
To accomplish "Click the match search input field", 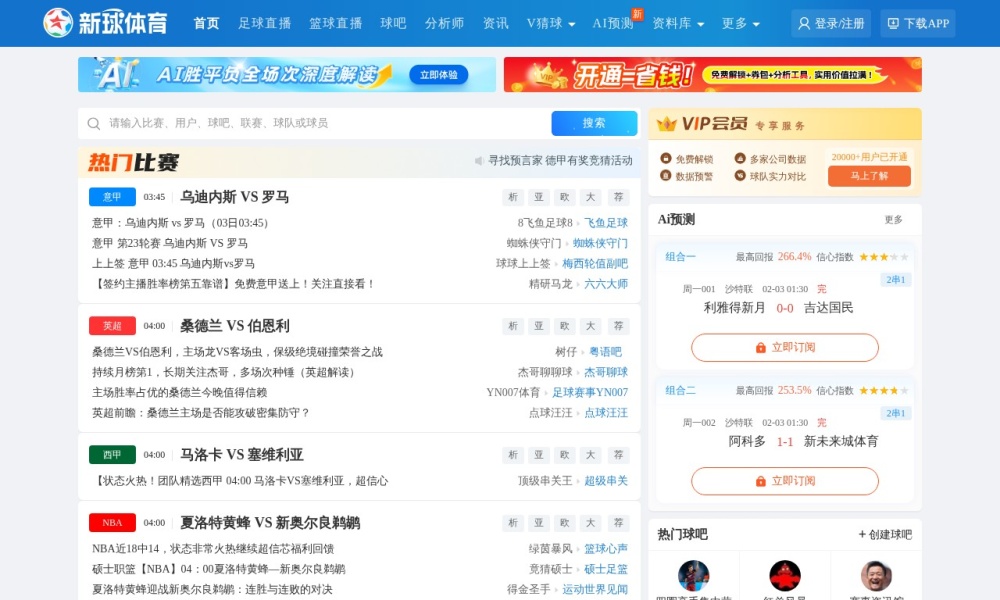I will pyautogui.click(x=300, y=123).
